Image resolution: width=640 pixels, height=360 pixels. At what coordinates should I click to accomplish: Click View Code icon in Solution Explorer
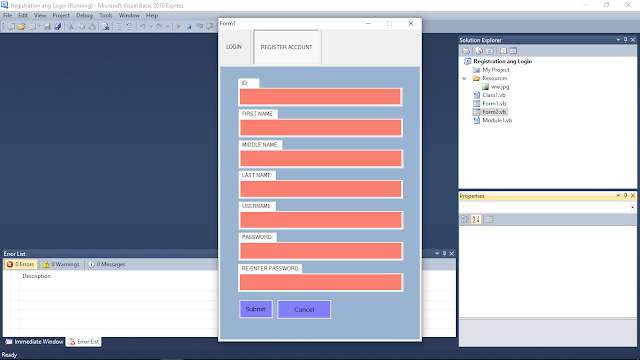point(503,51)
